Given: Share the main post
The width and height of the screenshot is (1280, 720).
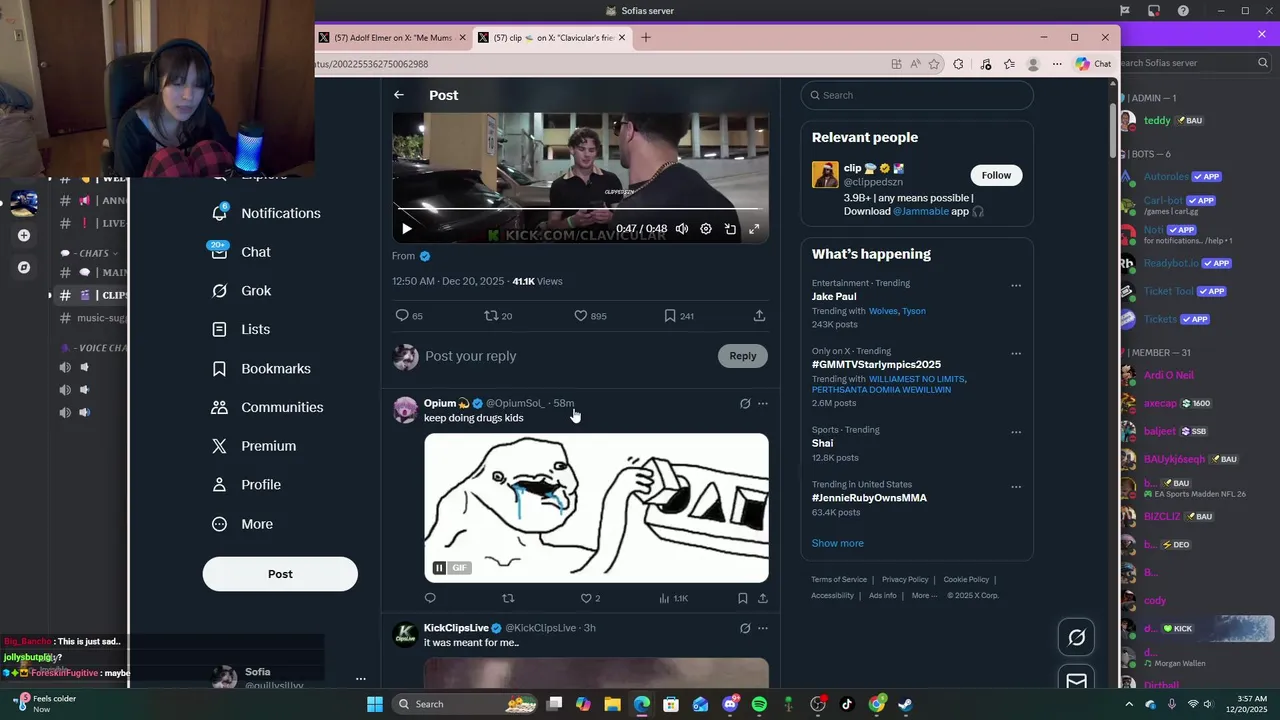Looking at the screenshot, I should point(759,316).
